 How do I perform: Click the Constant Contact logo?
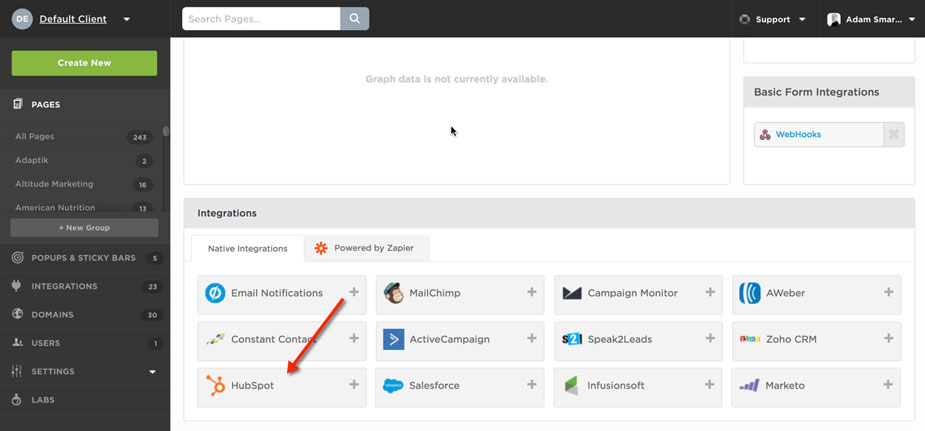pos(215,339)
